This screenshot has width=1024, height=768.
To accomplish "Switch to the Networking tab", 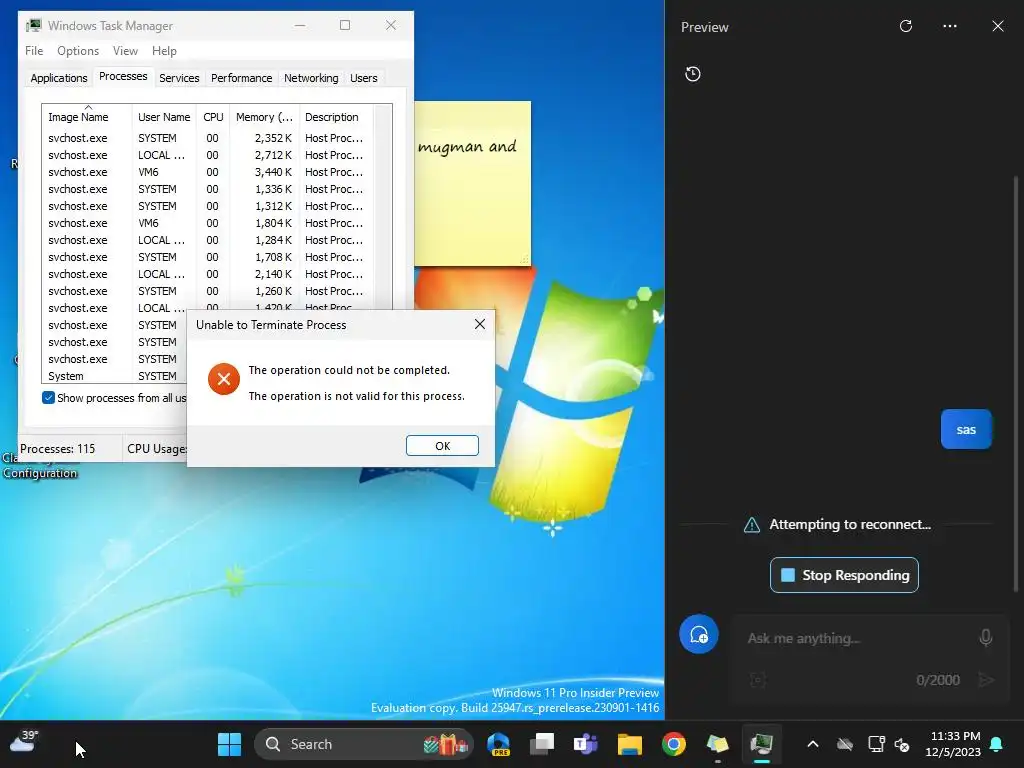I will click(x=311, y=78).
